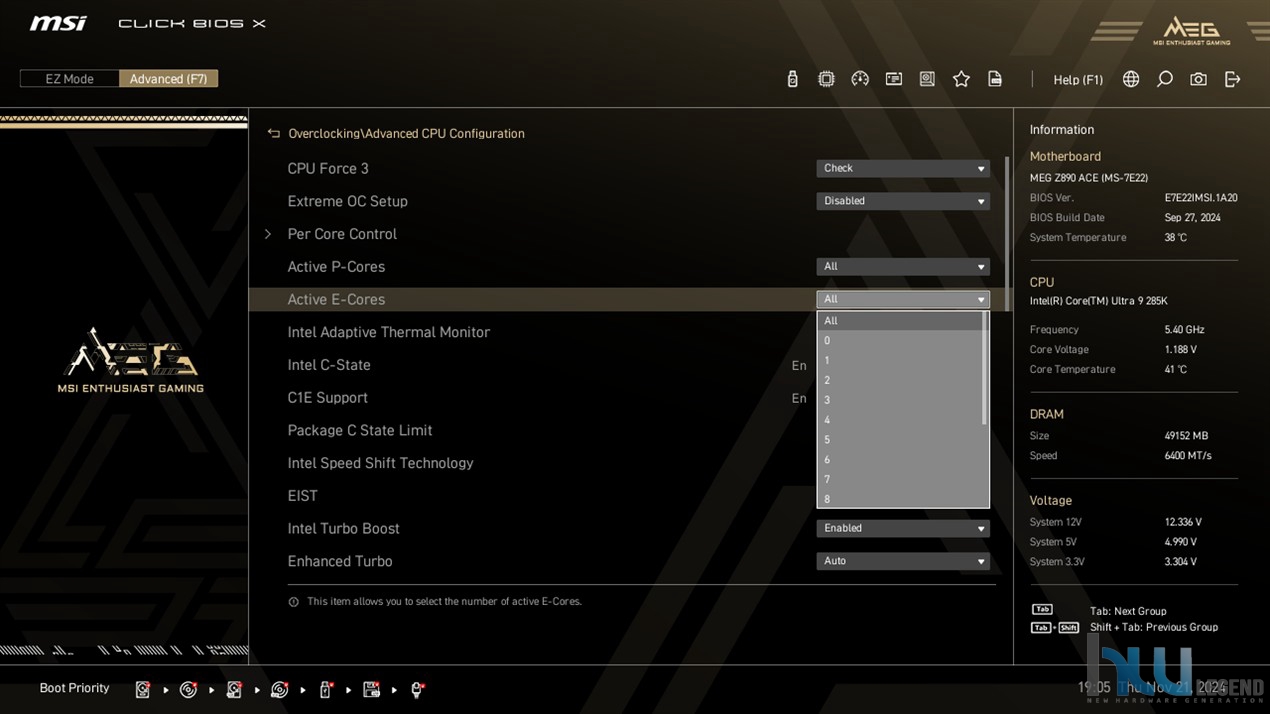The height and width of the screenshot is (714, 1270).
Task: Open the Active P-Cores dropdown
Action: click(903, 267)
